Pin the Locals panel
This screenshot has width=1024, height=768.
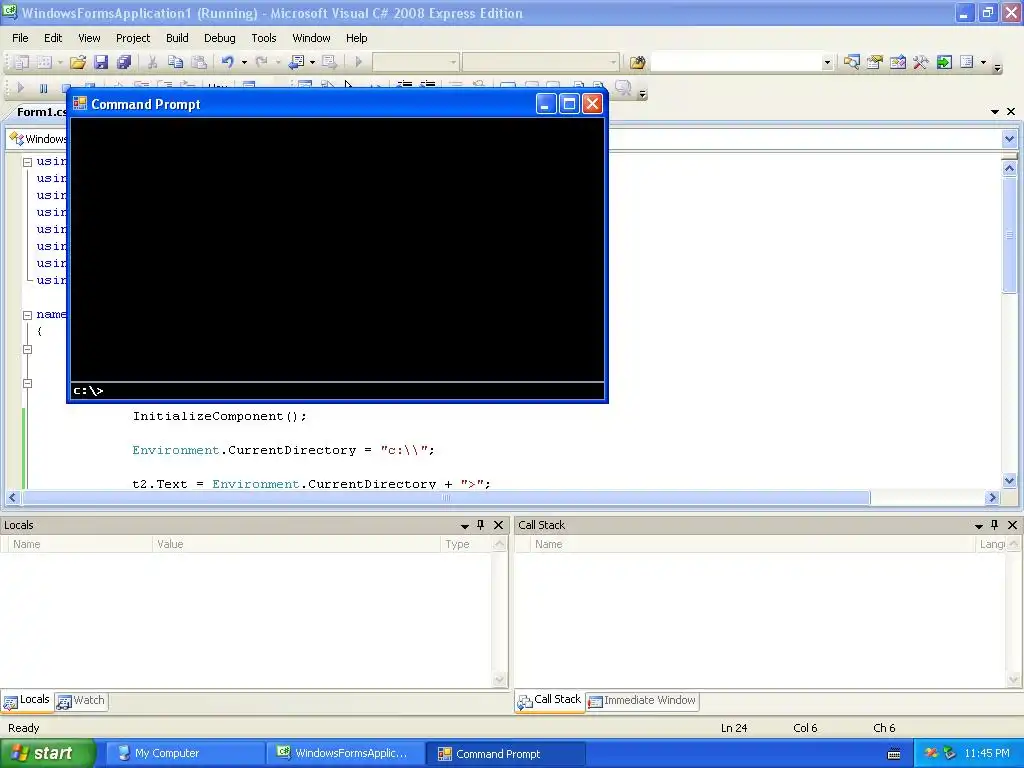click(481, 524)
